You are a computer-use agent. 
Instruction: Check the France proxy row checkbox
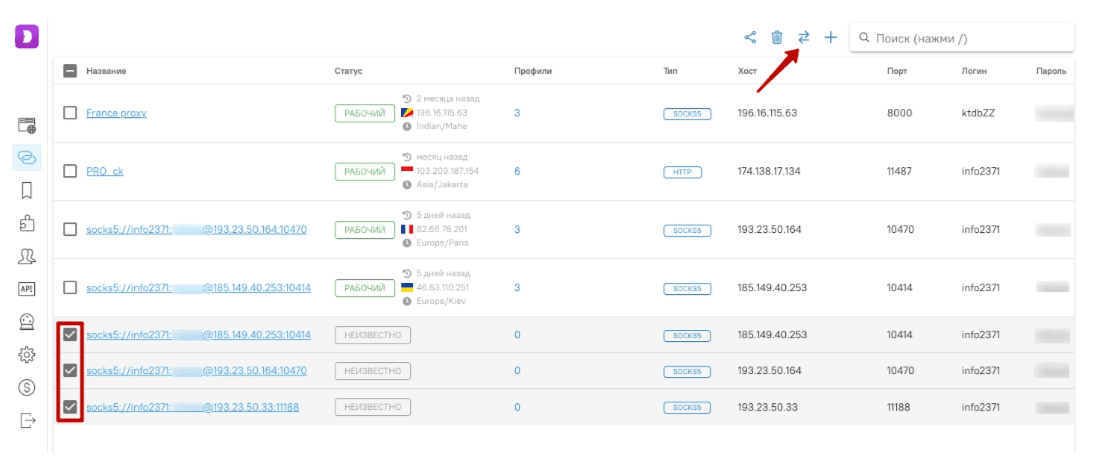click(x=70, y=113)
